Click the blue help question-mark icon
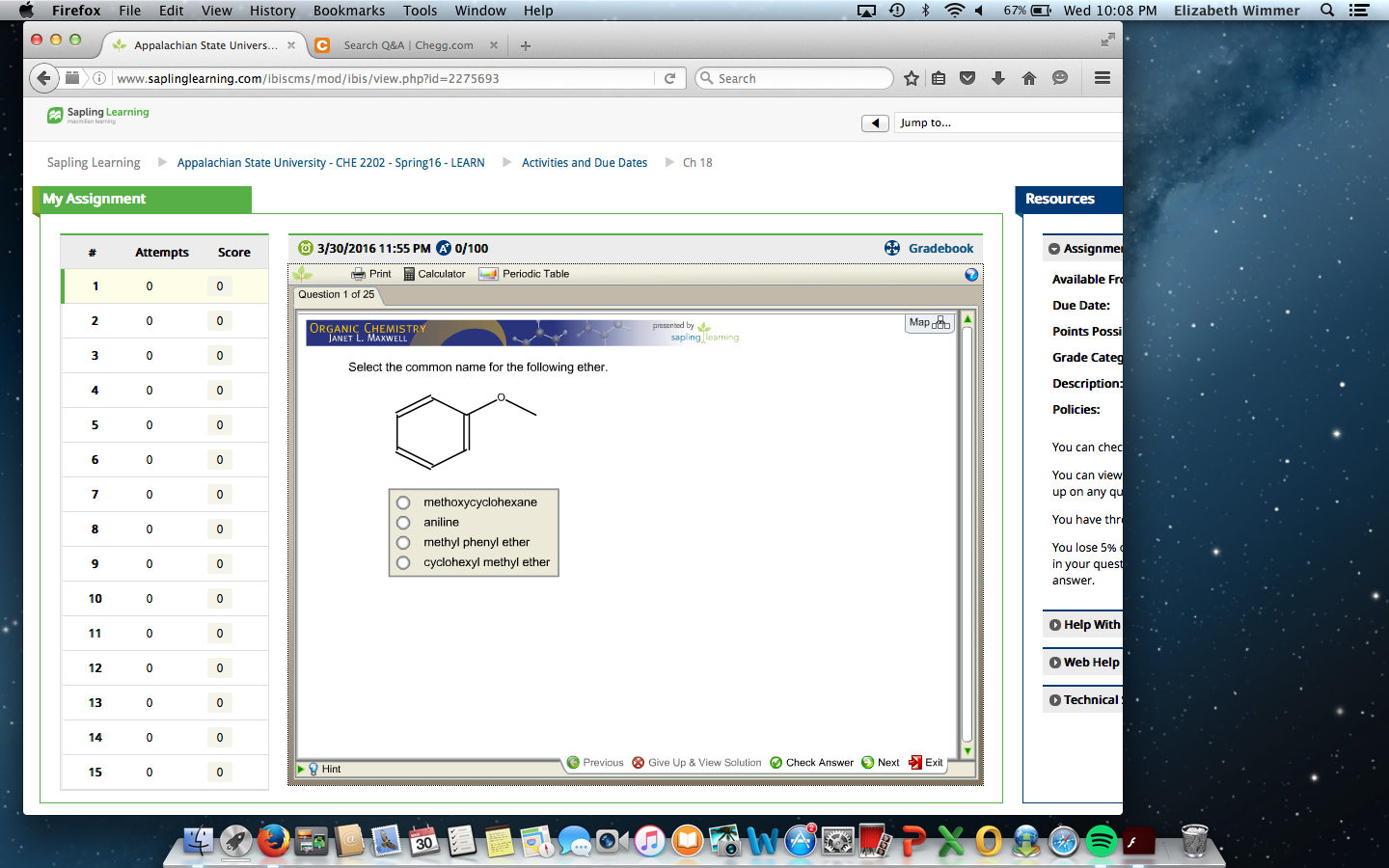Screen dimensions: 1389x868 pos(971,275)
